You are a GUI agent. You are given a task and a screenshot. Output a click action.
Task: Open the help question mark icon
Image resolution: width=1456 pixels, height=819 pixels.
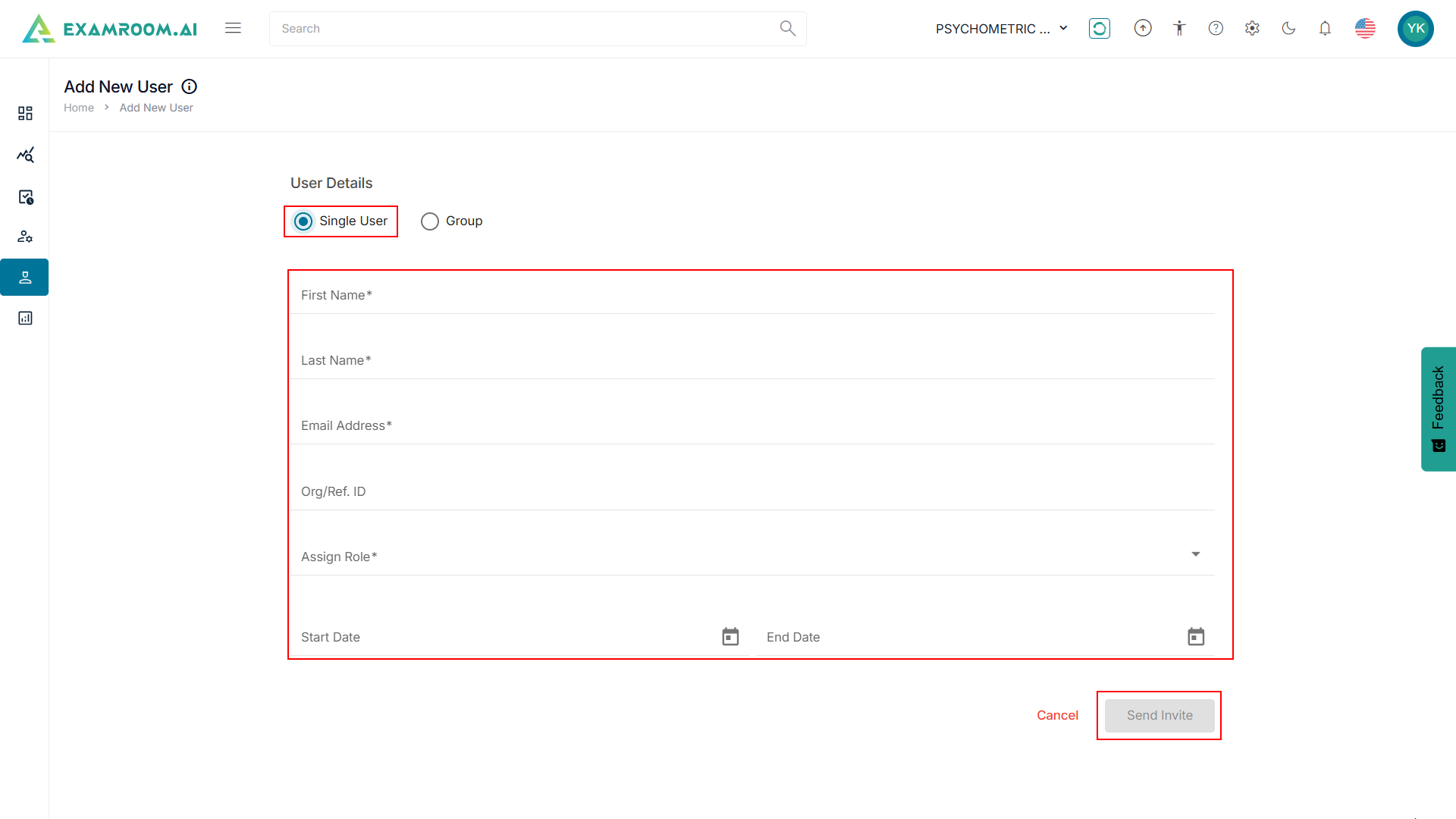(1216, 28)
